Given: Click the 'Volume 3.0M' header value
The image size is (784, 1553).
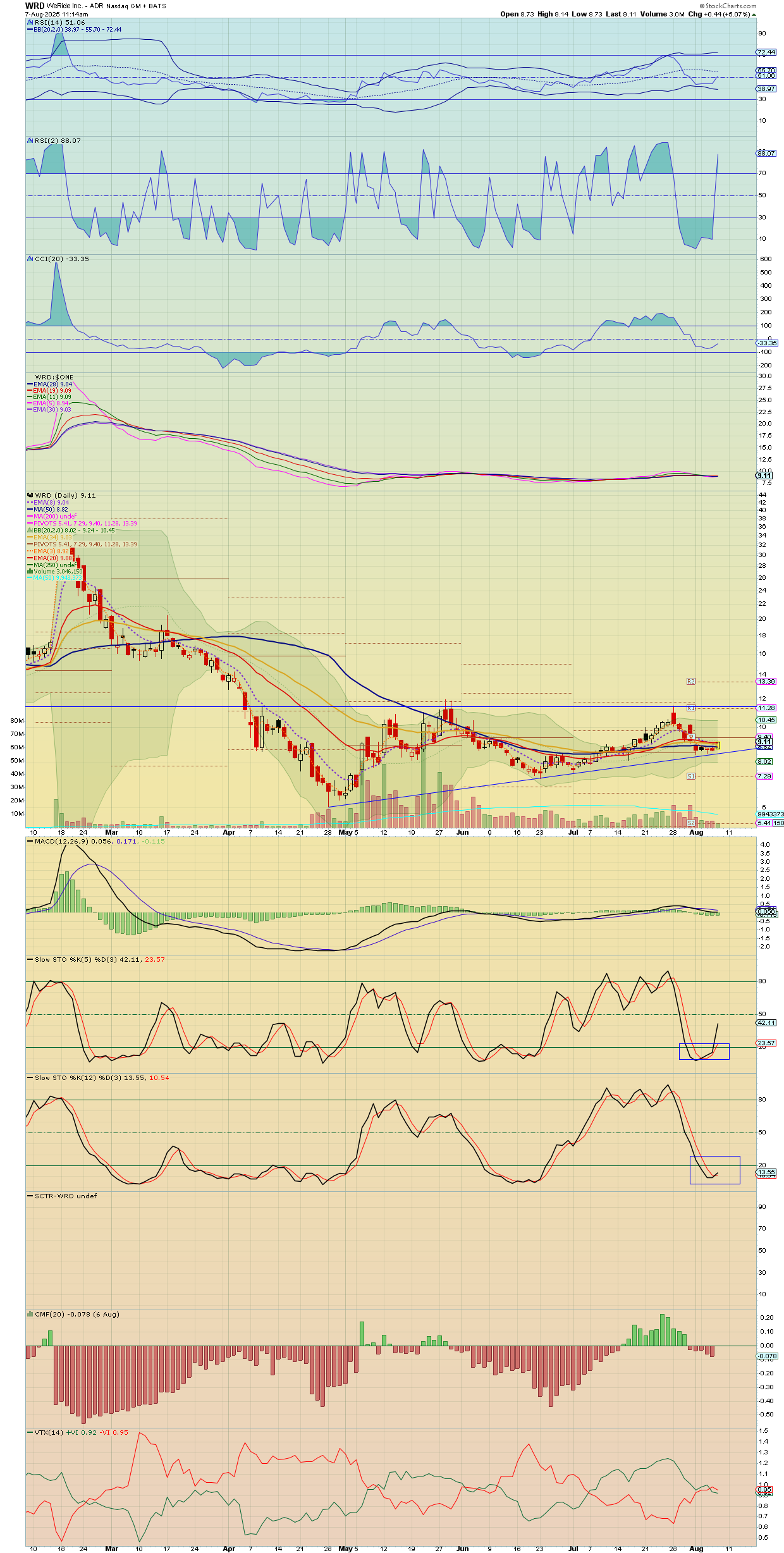Looking at the screenshot, I should click(x=662, y=14).
